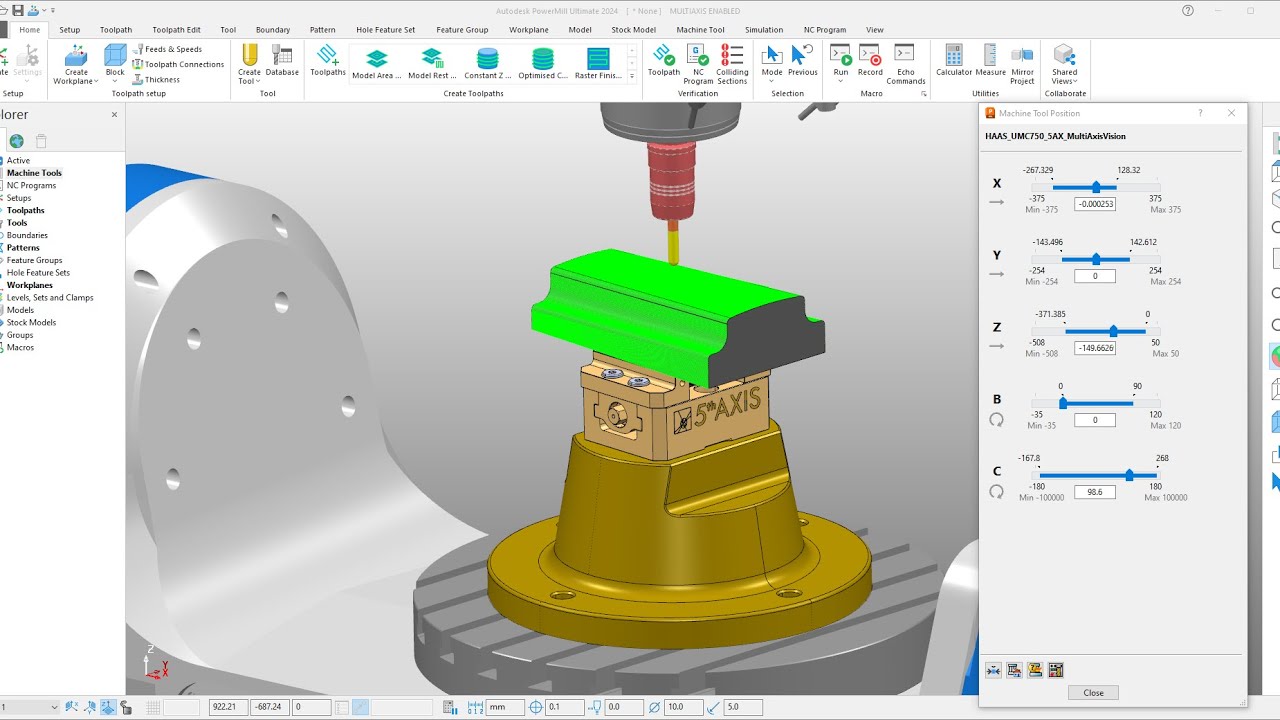
Task: Click the B axis value field
Action: coord(1095,420)
